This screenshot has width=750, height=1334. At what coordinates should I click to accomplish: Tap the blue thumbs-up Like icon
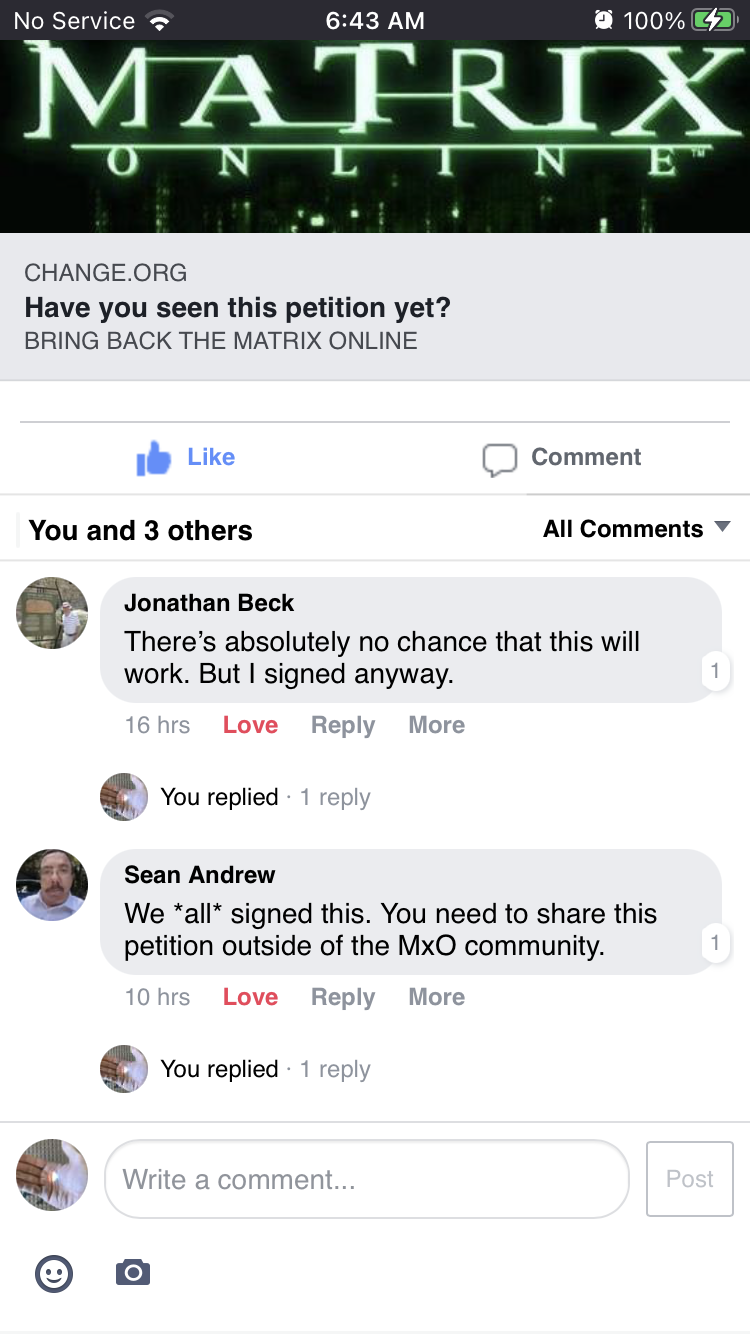tap(154, 459)
